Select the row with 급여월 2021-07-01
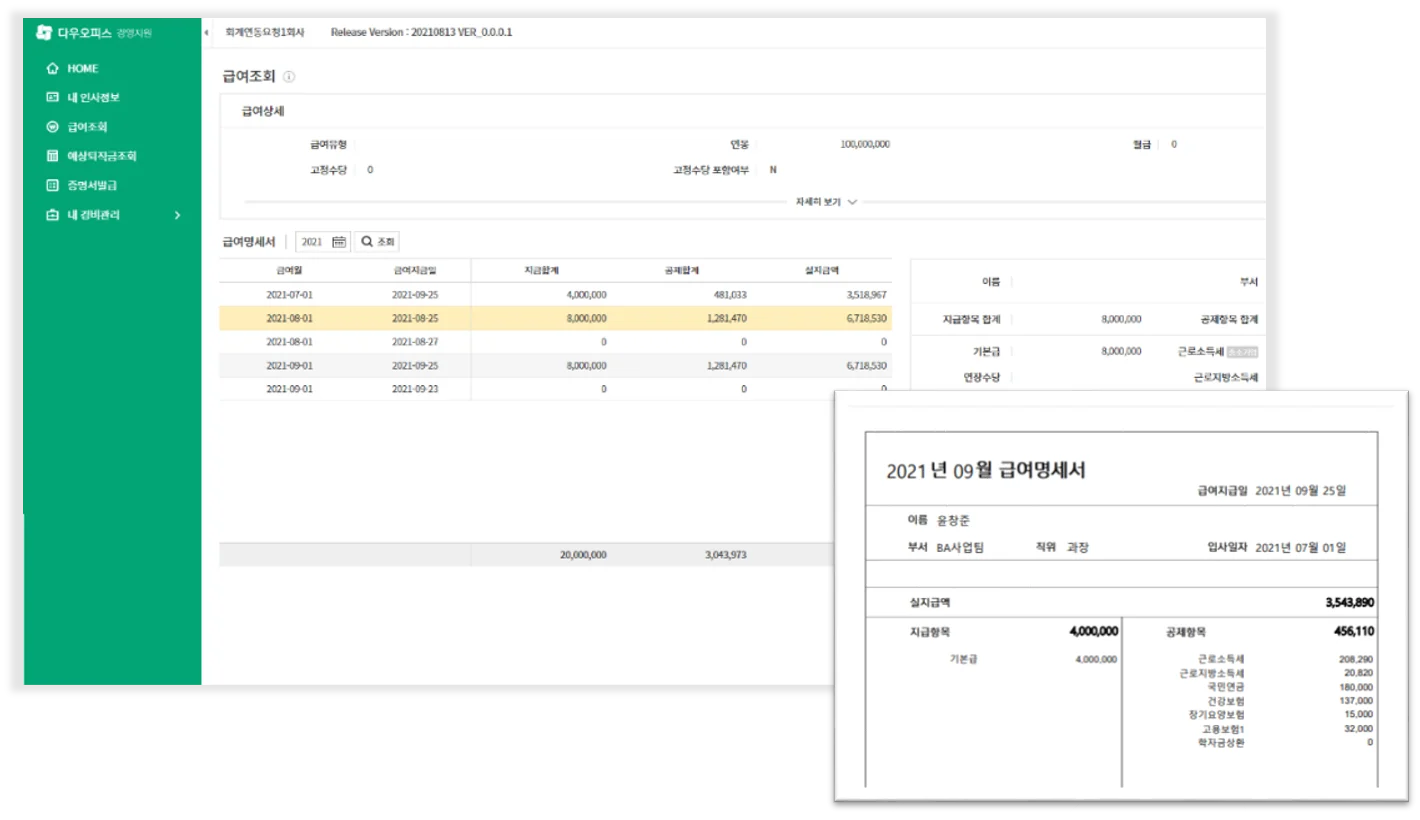This screenshot has width=1420, height=820. pos(555,295)
